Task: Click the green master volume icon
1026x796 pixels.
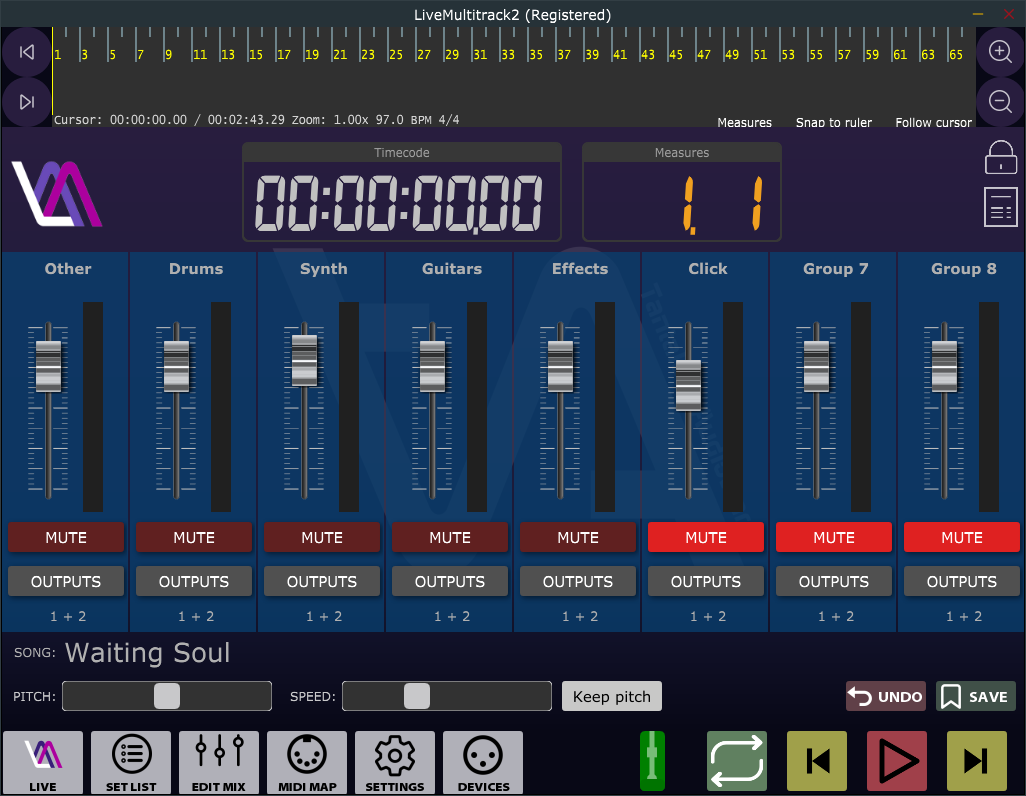Action: (x=652, y=761)
